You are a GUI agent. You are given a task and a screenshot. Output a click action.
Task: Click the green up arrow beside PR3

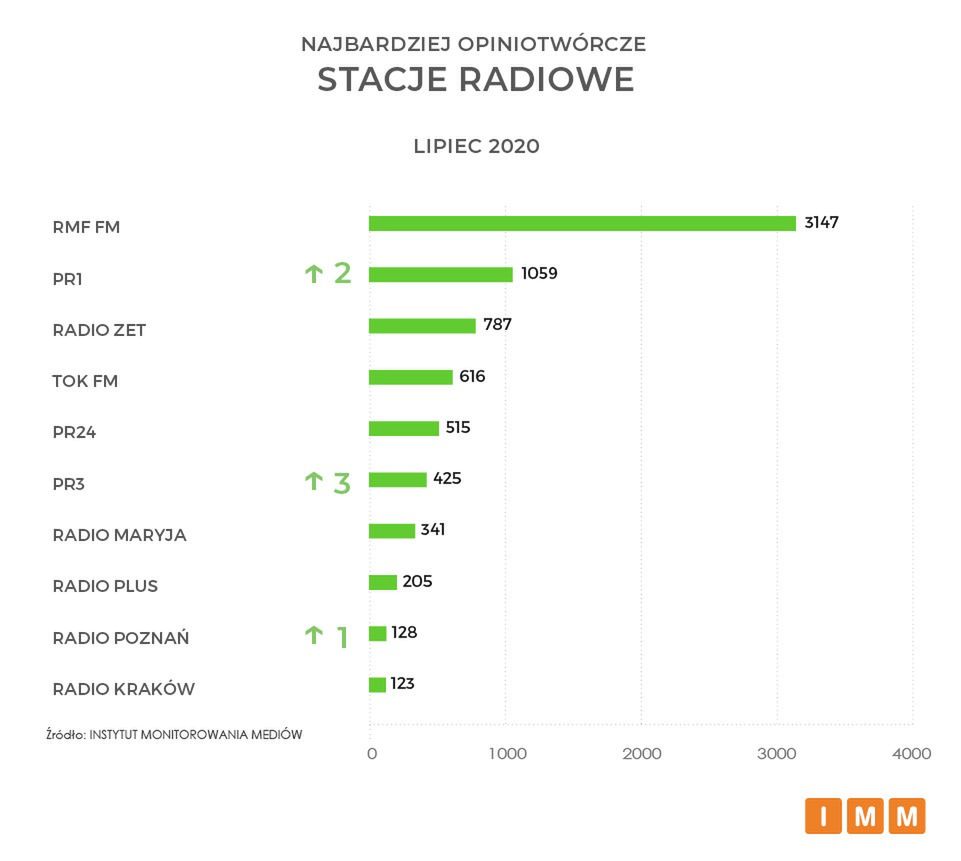pos(314,481)
